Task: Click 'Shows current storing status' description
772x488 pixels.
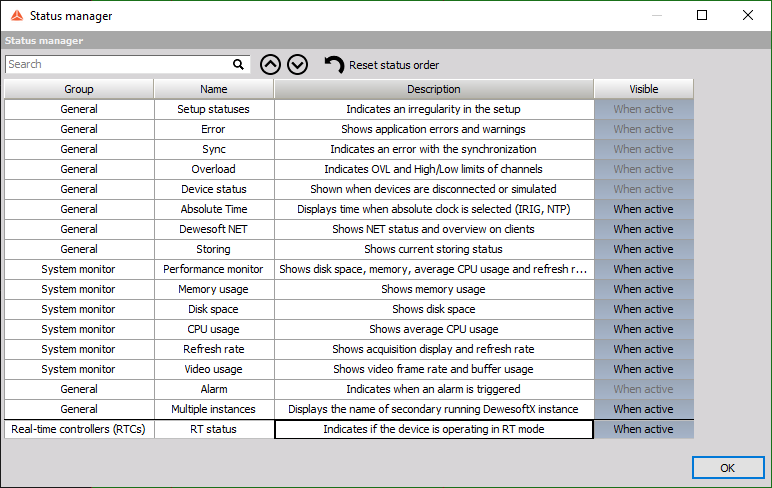Action: click(x=434, y=249)
